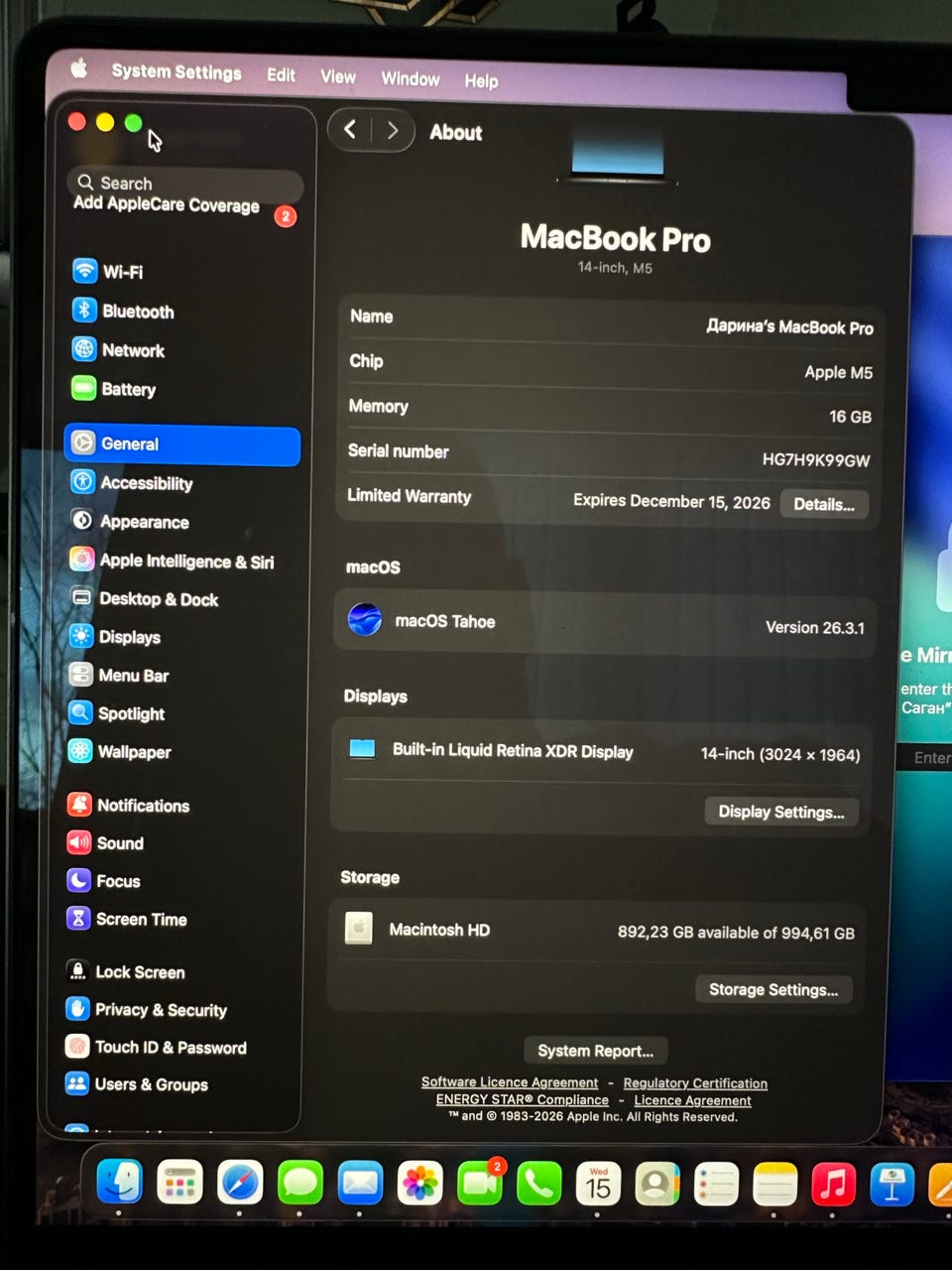952x1270 pixels.
Task: Open Spotlight settings
Action: coord(117,713)
